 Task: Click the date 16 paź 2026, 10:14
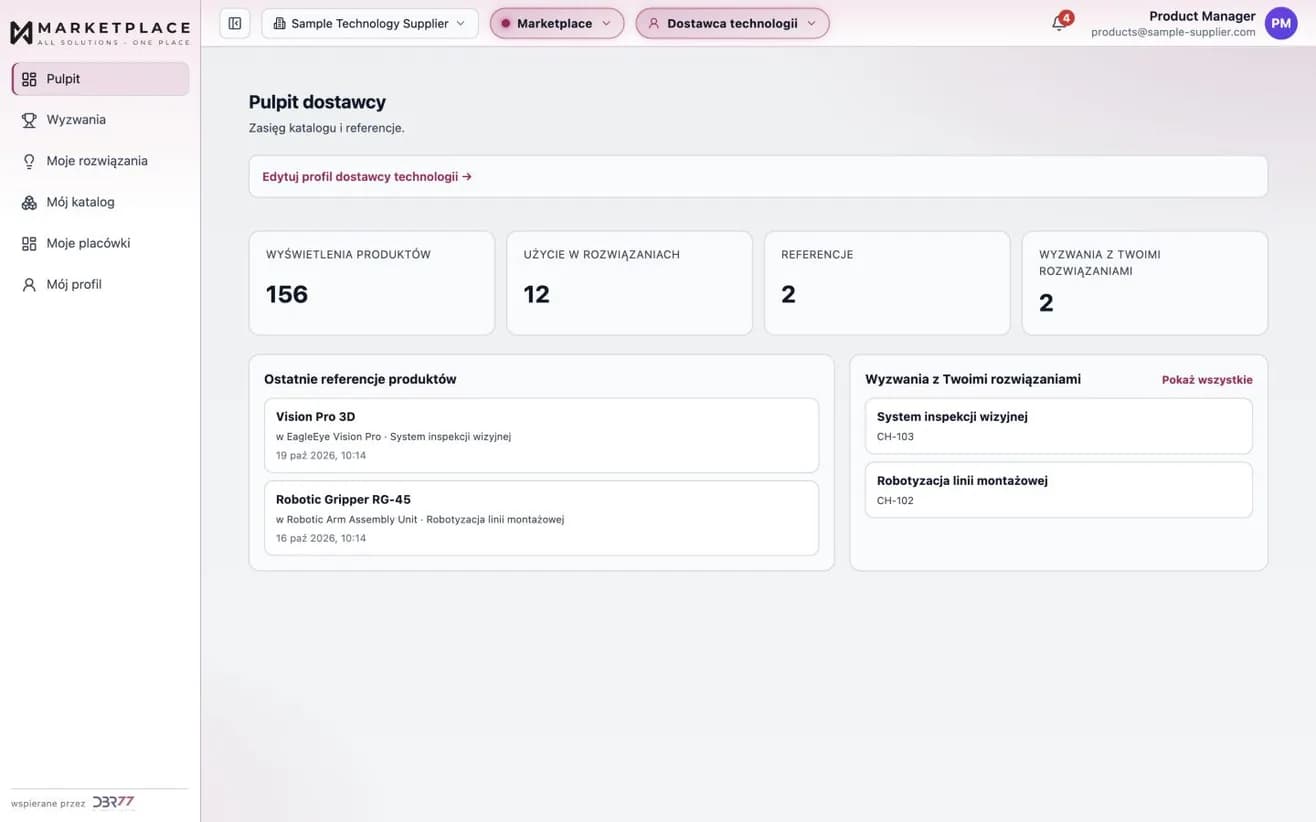[x=321, y=538]
